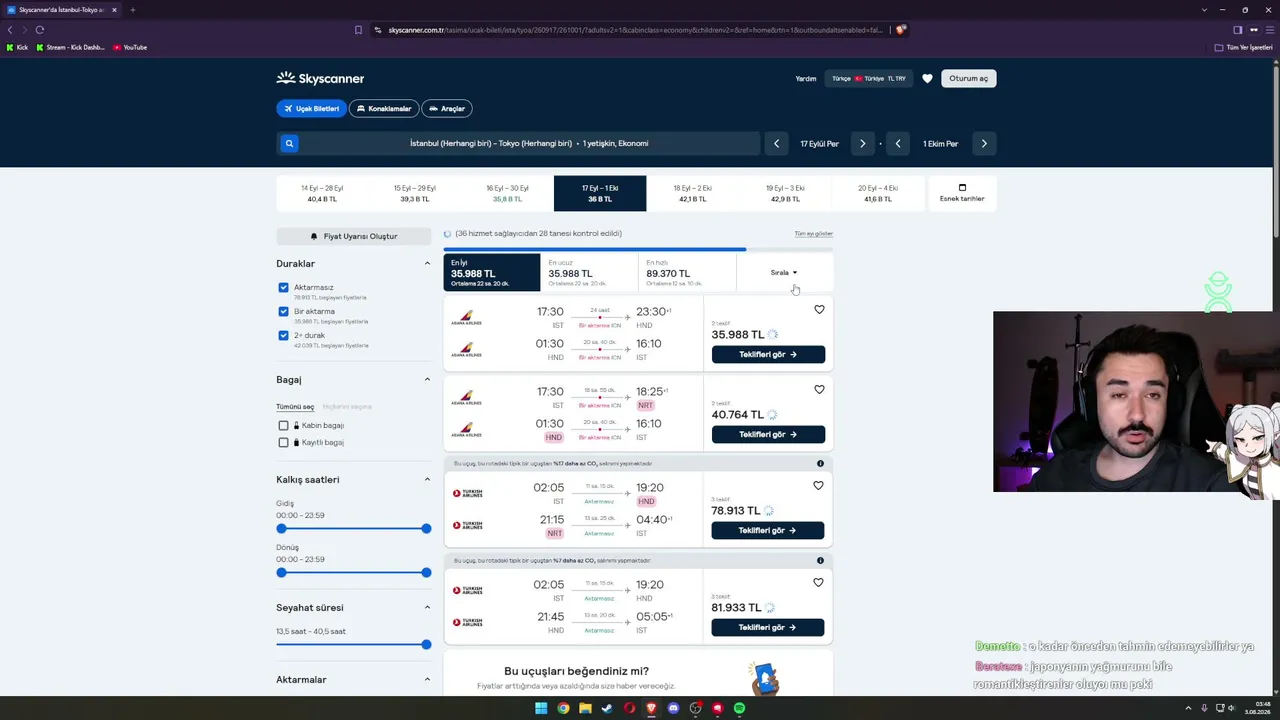Select the Araçlar tab

tap(447, 108)
